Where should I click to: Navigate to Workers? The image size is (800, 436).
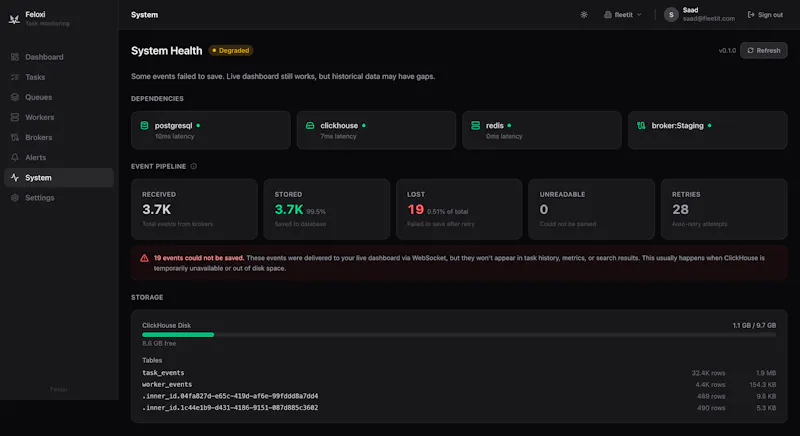coord(59,117)
